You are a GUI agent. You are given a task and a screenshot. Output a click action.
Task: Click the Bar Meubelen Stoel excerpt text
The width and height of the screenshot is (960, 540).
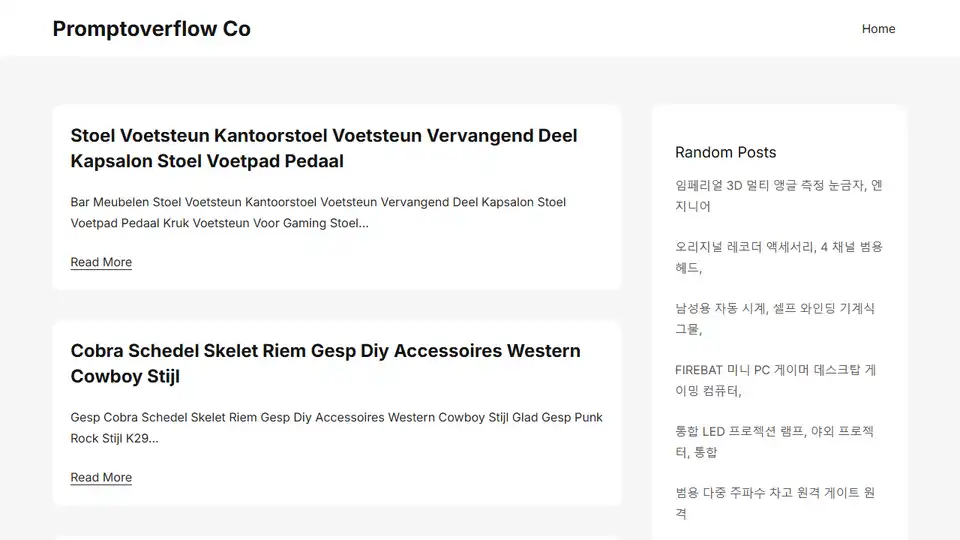tap(318, 212)
